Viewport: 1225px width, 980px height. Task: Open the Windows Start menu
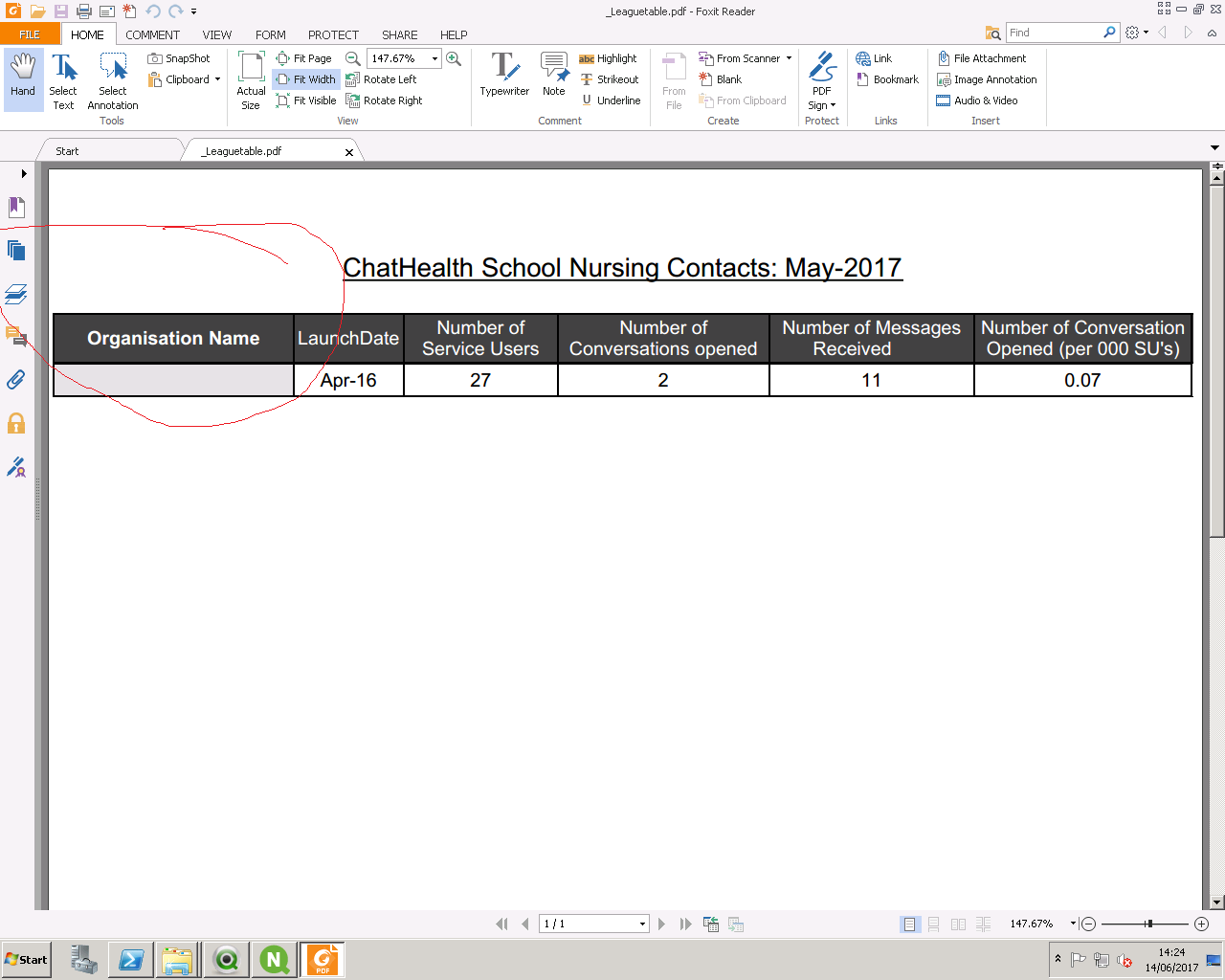click(26, 959)
